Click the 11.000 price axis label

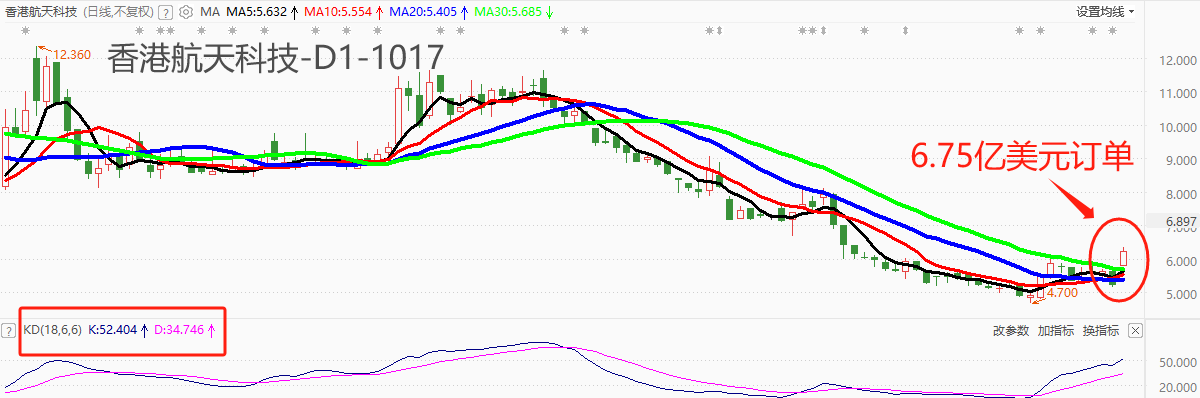pos(1178,93)
